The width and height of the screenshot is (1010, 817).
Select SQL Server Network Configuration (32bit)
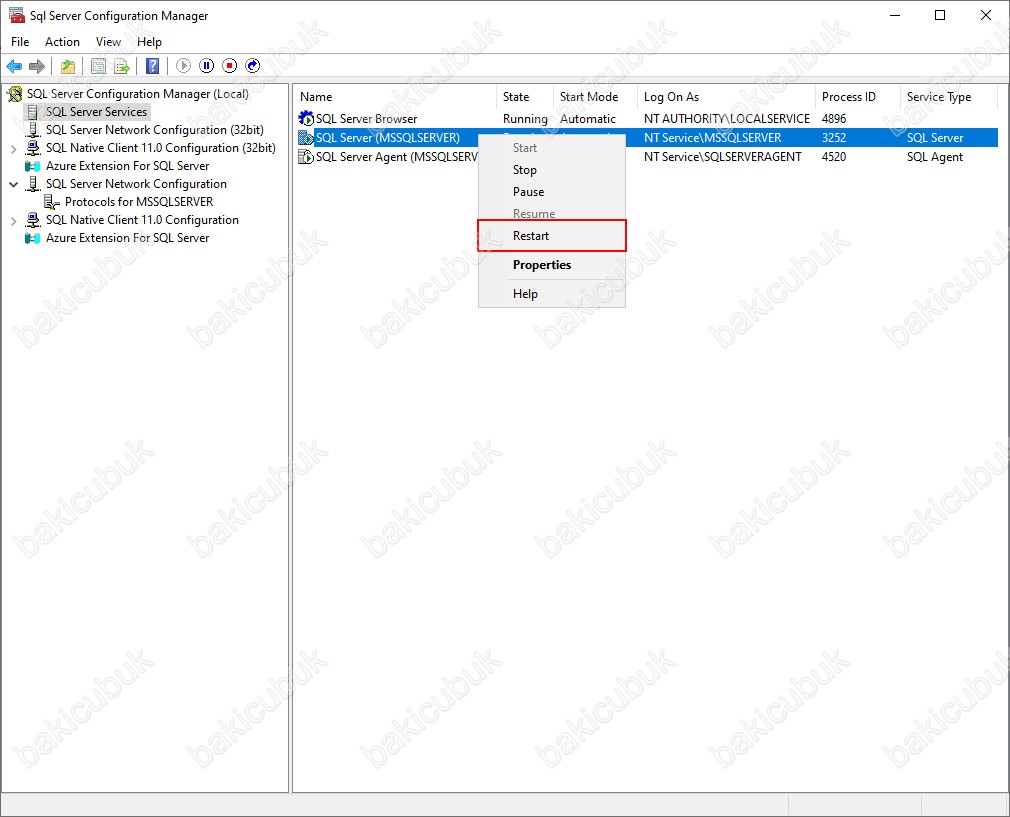click(155, 130)
